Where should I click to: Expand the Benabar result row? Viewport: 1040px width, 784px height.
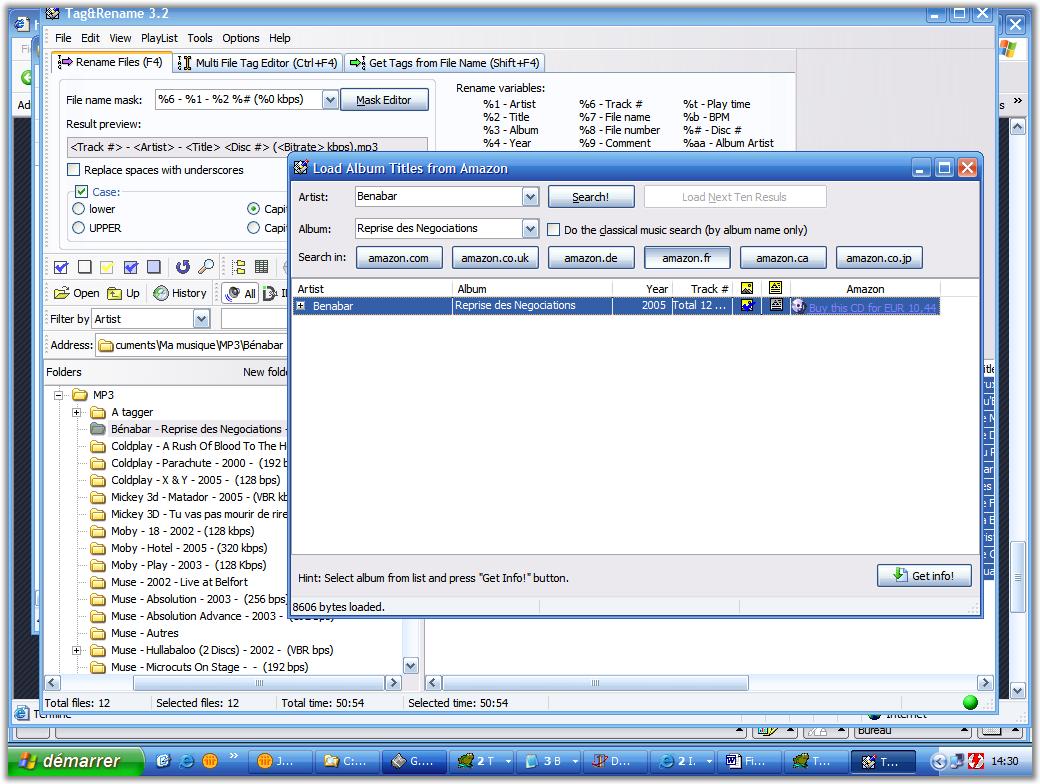click(x=301, y=306)
